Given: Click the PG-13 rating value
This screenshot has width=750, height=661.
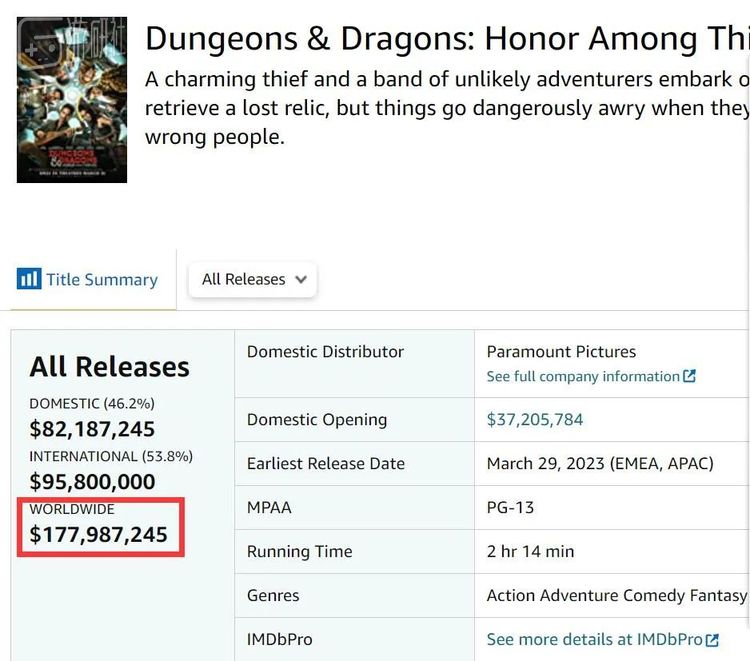Looking at the screenshot, I should (510, 508).
